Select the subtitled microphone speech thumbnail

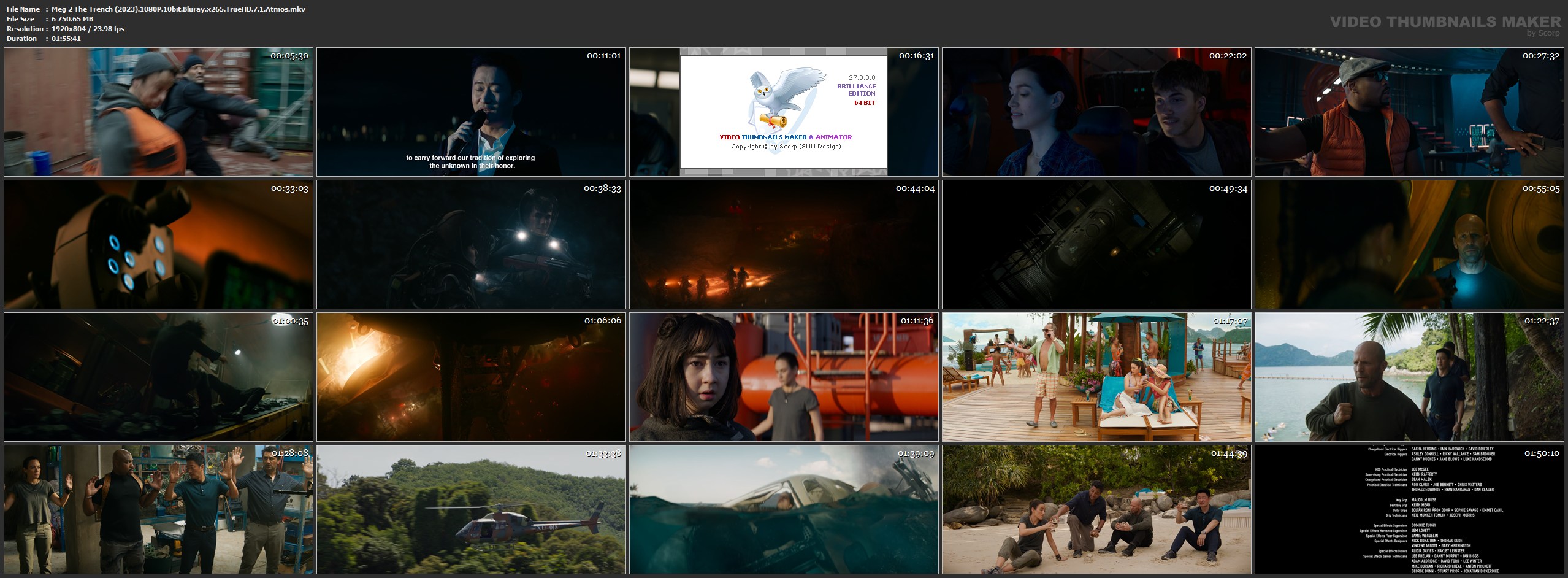pyautogui.click(x=471, y=112)
